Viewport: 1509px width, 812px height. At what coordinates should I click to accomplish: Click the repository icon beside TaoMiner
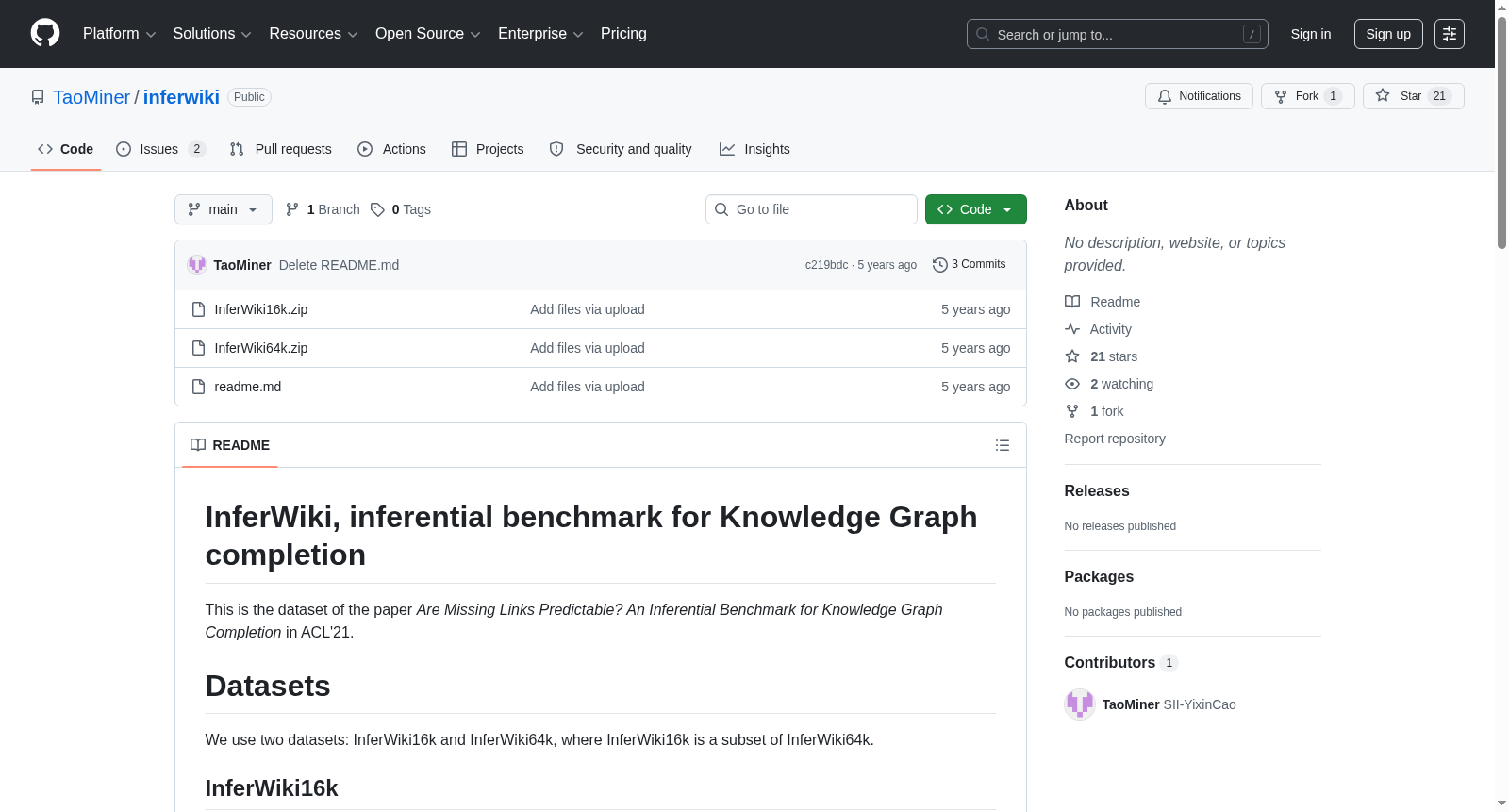(38, 97)
